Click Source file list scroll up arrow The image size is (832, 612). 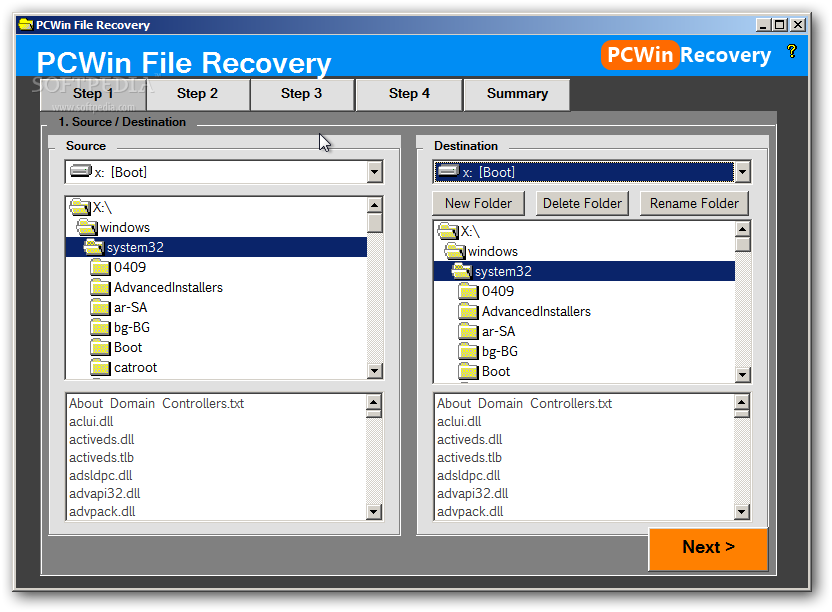[374, 402]
